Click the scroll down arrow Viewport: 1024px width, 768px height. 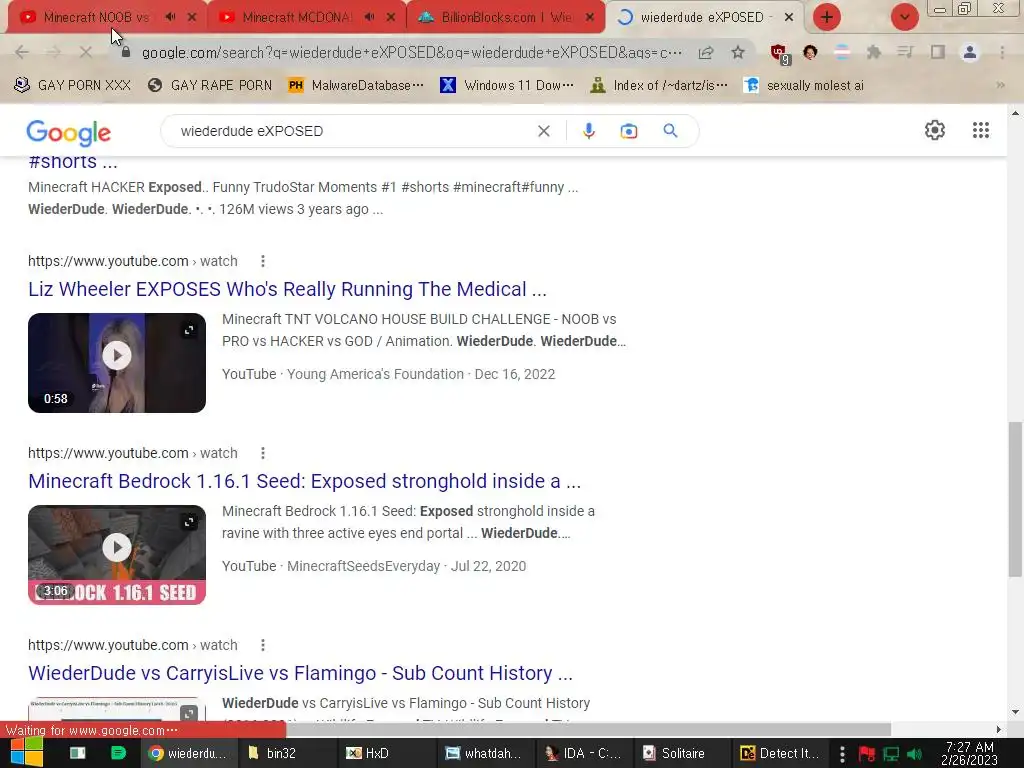(x=1015, y=712)
